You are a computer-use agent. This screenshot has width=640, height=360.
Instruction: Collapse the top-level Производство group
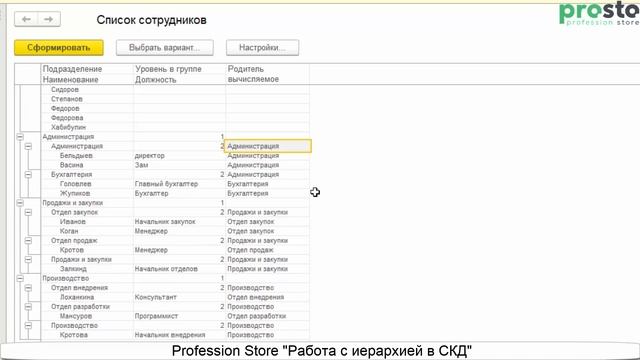[x=20, y=278]
